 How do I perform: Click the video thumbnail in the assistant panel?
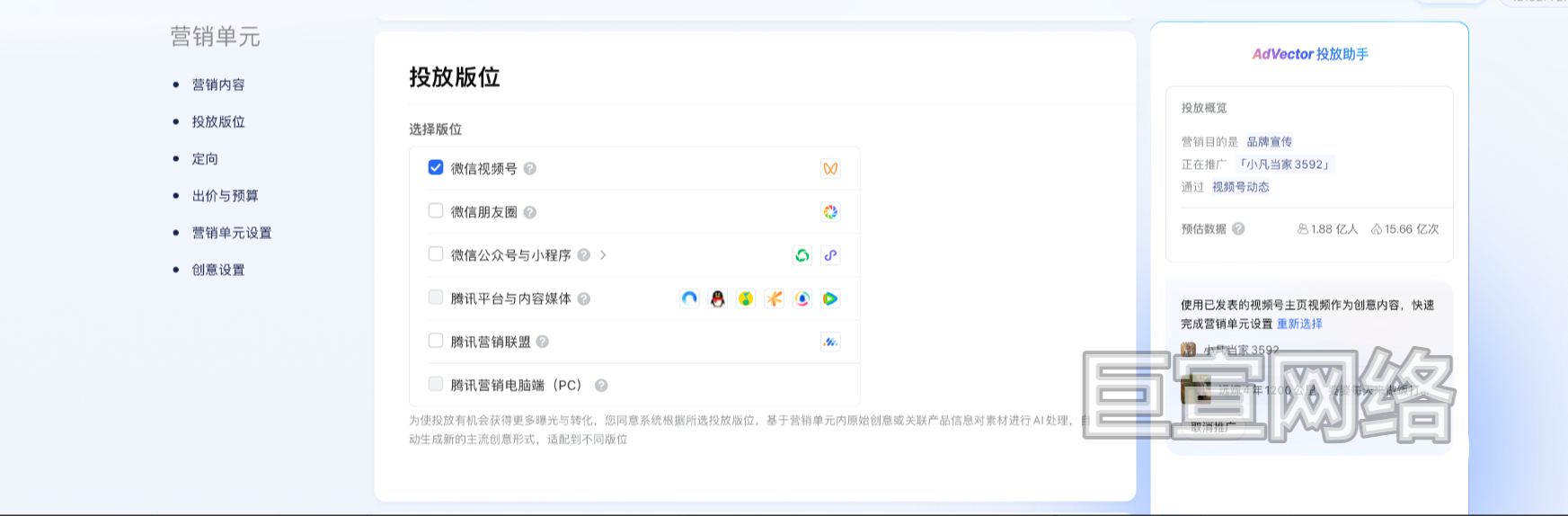click(1196, 390)
